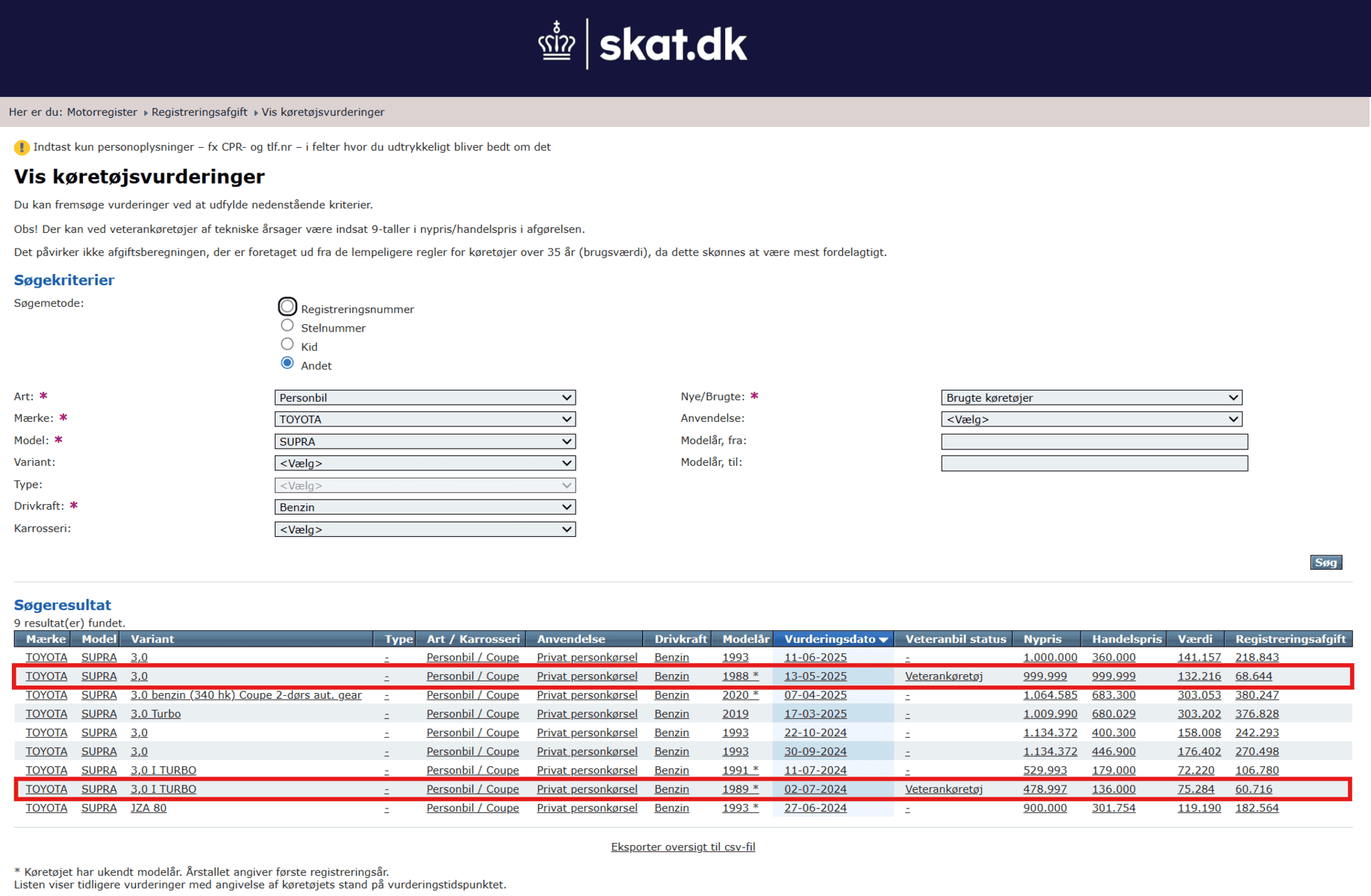Click valuation date 07-04-2025
This screenshot has height=896, width=1371.
coord(815,695)
